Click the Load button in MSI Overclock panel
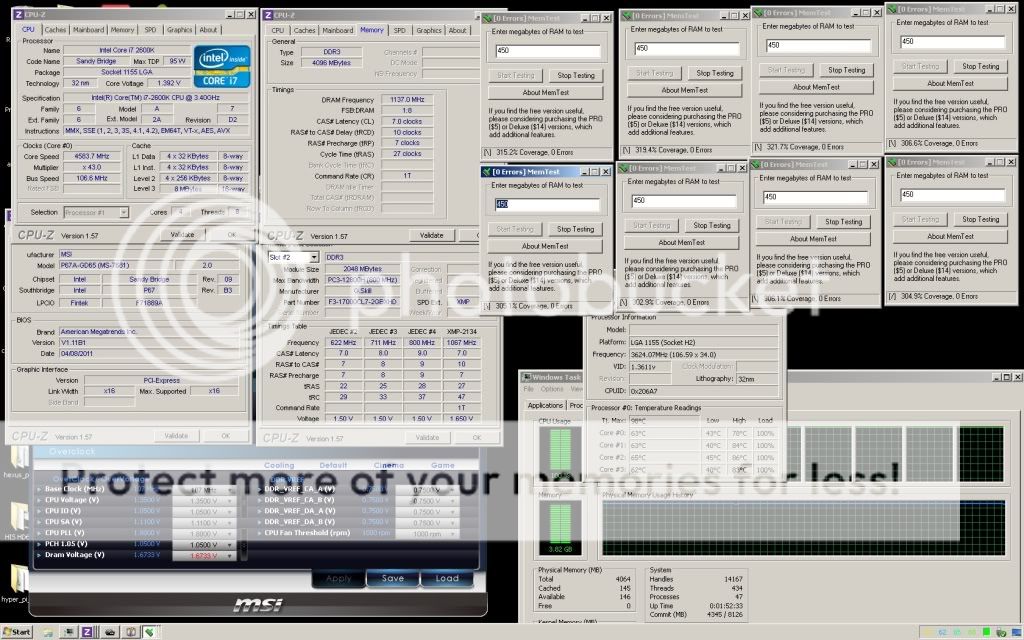 tap(446, 578)
